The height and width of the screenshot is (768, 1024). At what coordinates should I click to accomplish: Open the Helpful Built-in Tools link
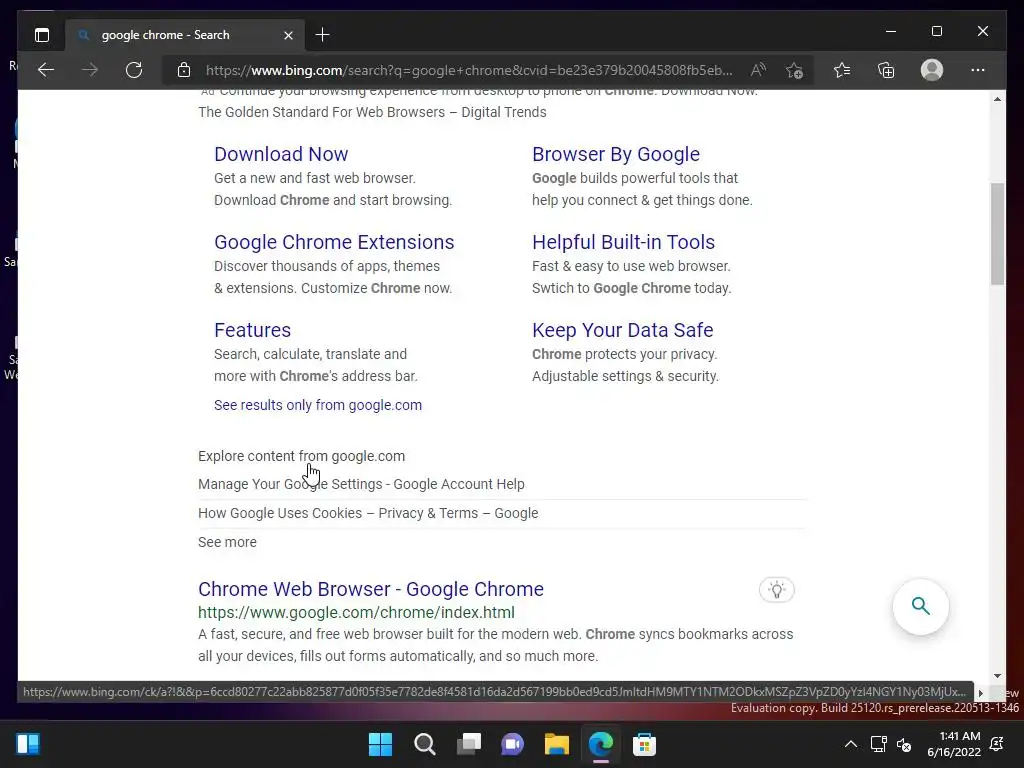[x=623, y=242]
